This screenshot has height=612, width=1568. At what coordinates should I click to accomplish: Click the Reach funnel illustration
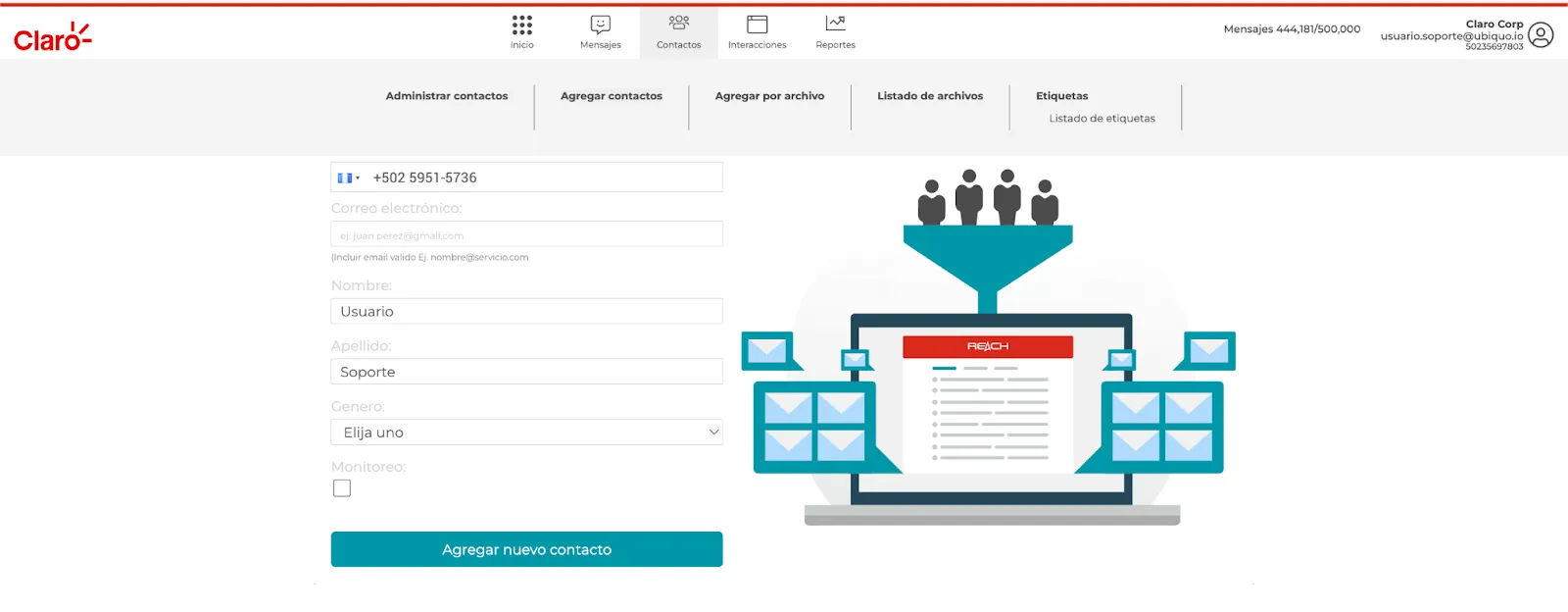click(988, 347)
